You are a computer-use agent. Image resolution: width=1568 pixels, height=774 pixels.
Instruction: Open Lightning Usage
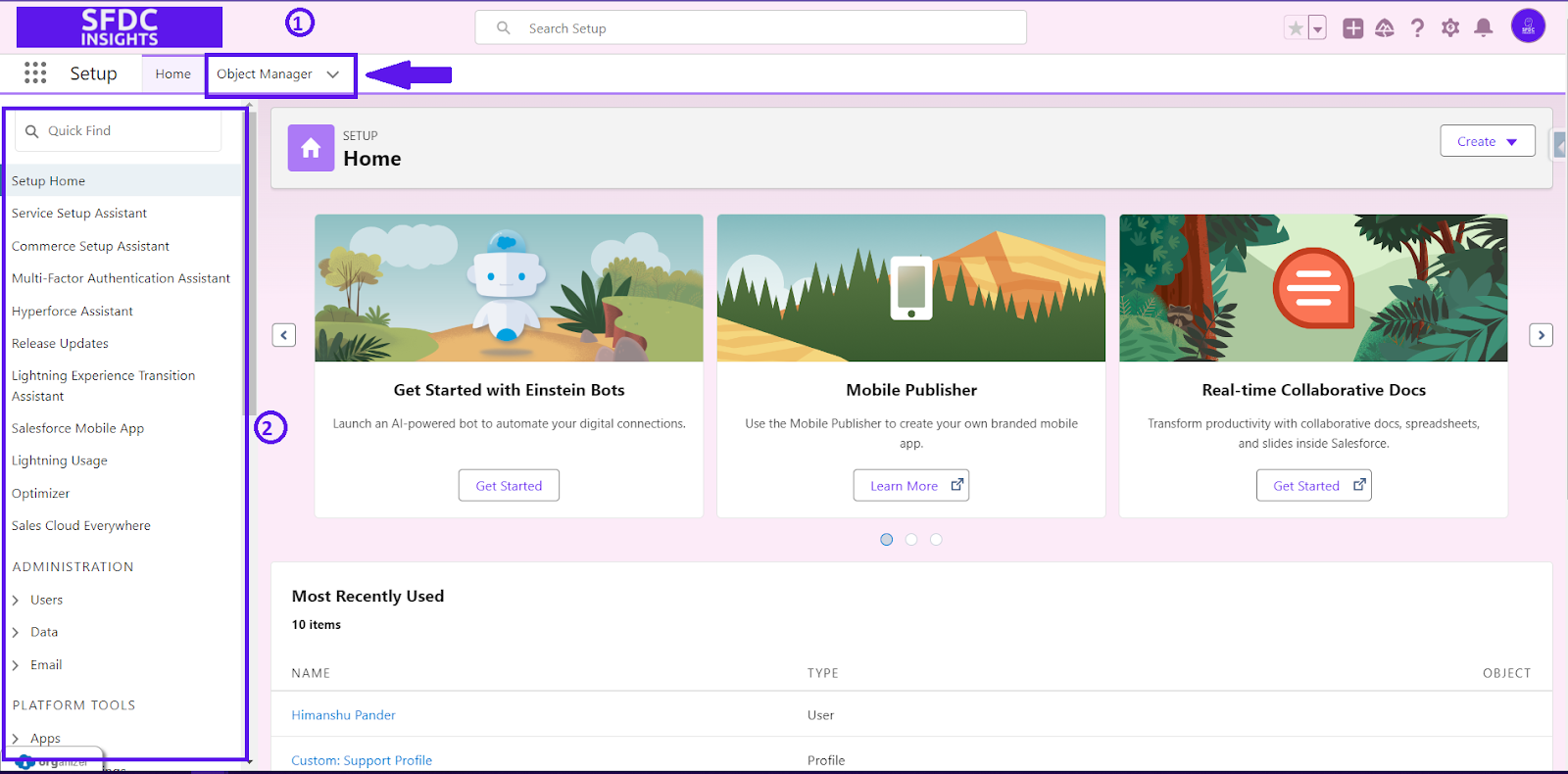click(60, 460)
